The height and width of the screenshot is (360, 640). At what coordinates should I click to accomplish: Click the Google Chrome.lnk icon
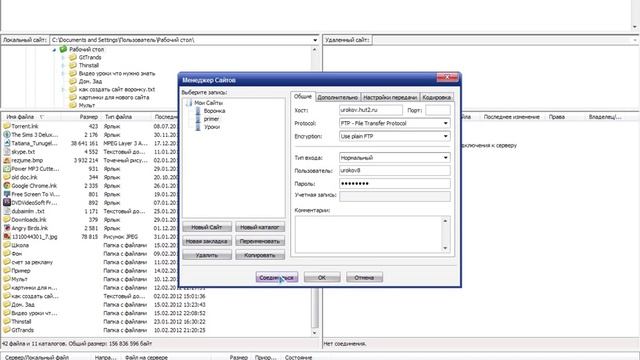pos(7,185)
